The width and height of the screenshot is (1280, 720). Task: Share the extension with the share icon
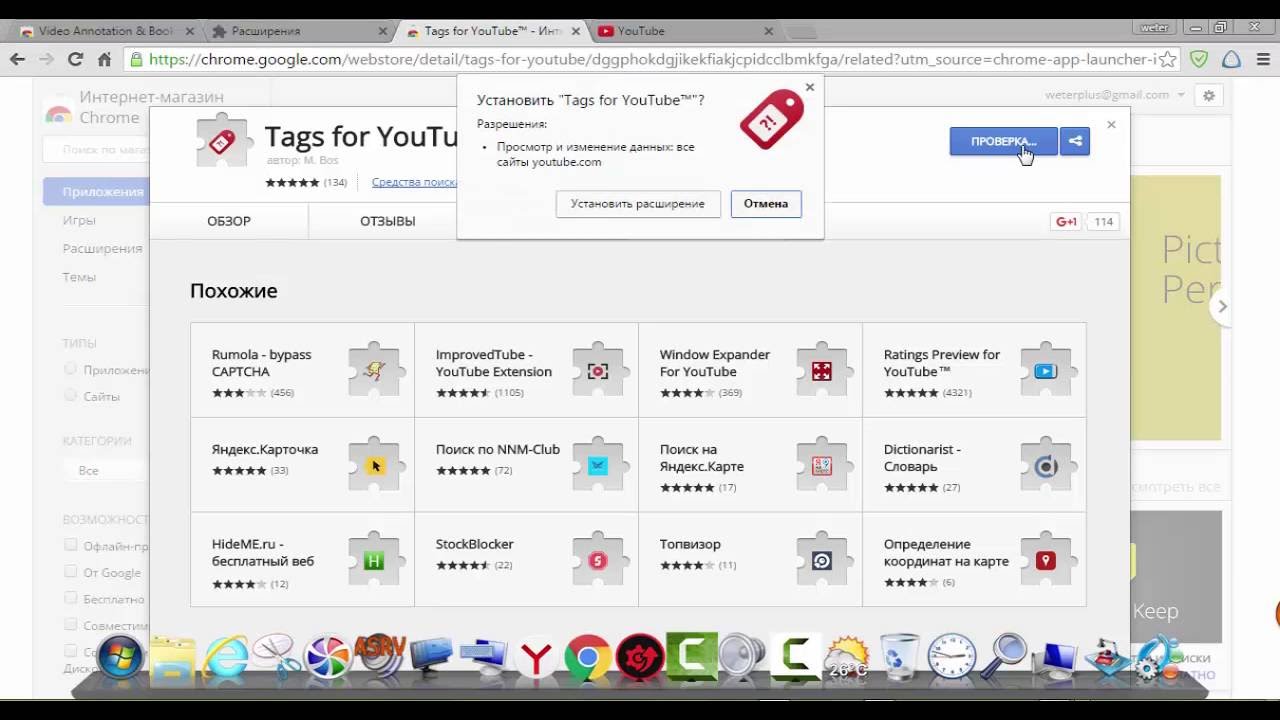[x=1075, y=141]
